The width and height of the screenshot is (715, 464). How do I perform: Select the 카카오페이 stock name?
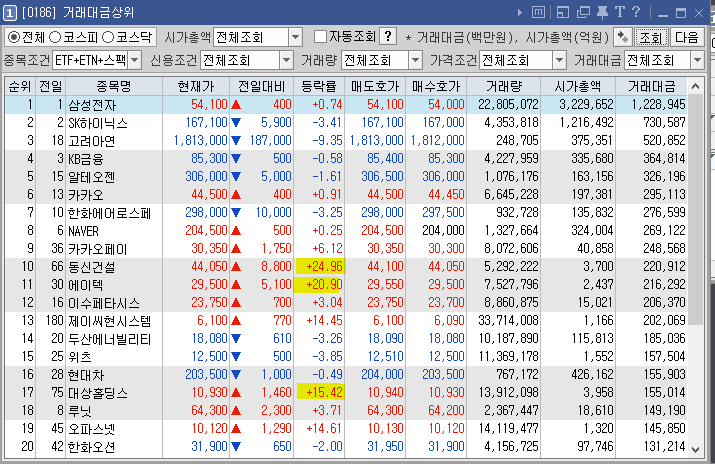[98, 249]
